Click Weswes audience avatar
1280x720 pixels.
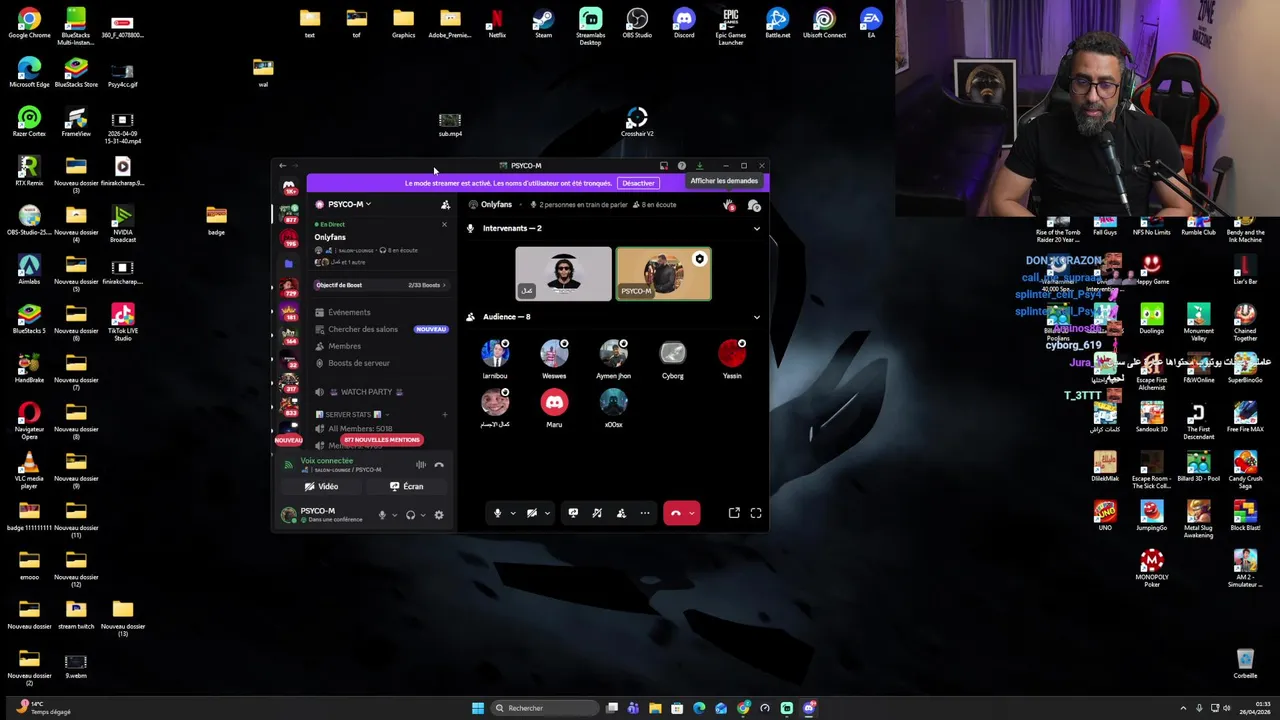(x=554, y=352)
